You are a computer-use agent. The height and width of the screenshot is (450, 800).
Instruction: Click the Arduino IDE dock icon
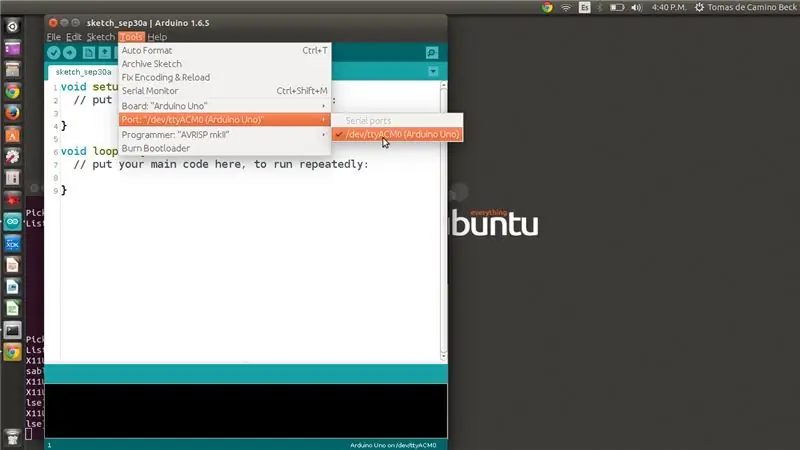tap(12, 222)
